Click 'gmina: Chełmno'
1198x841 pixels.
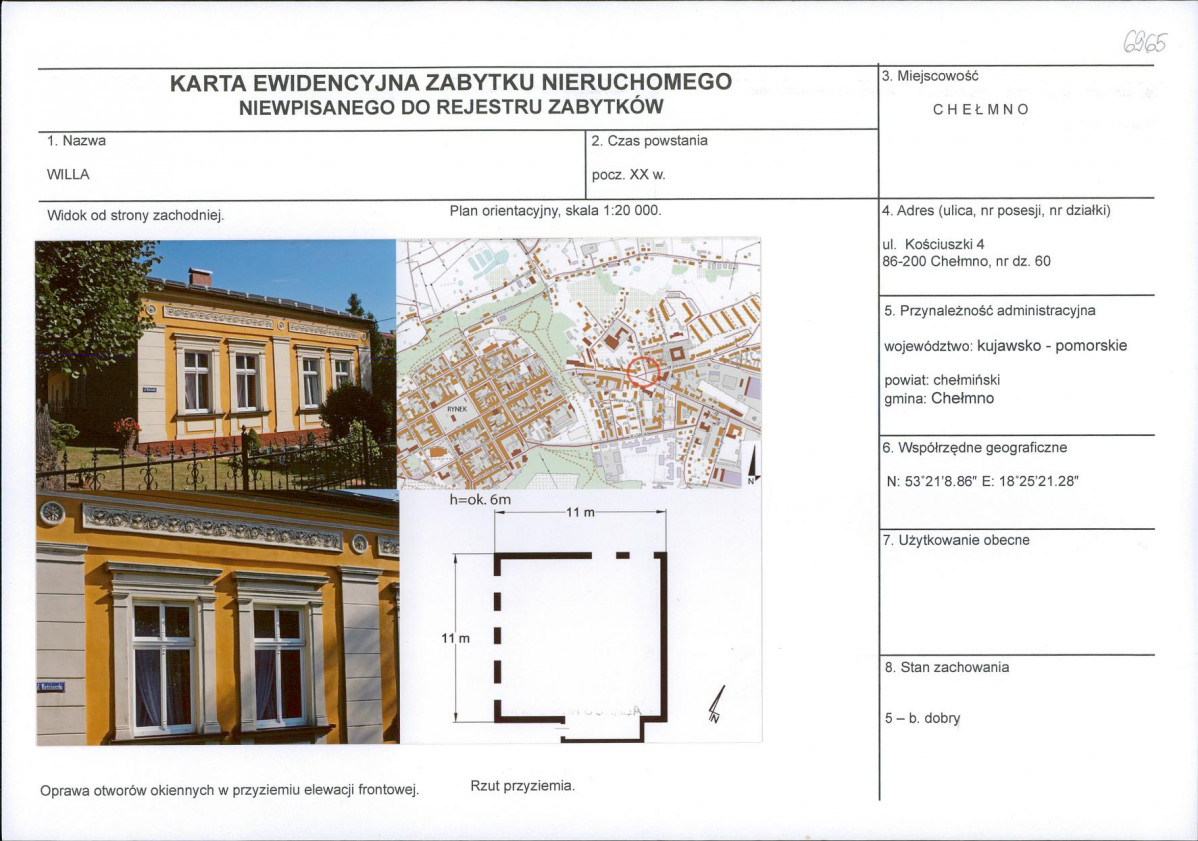(939, 399)
